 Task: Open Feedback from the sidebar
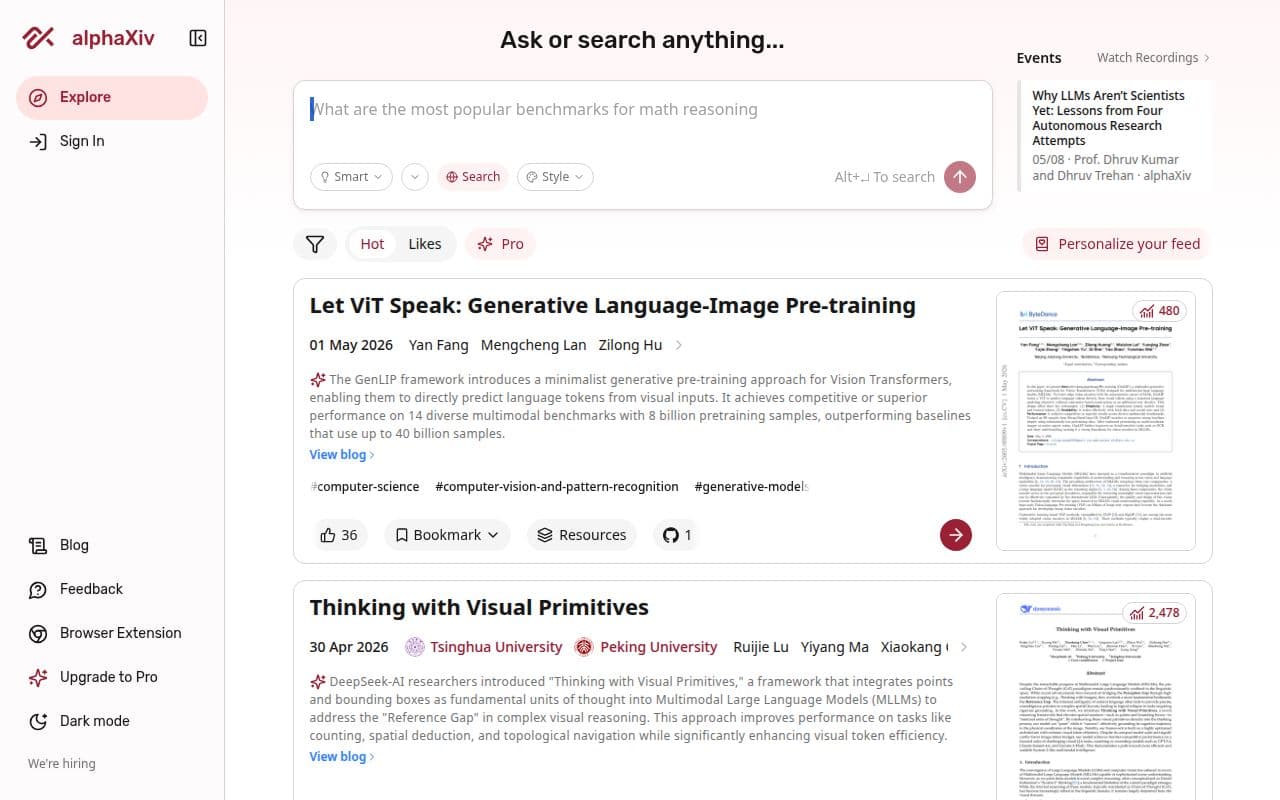[112, 589]
